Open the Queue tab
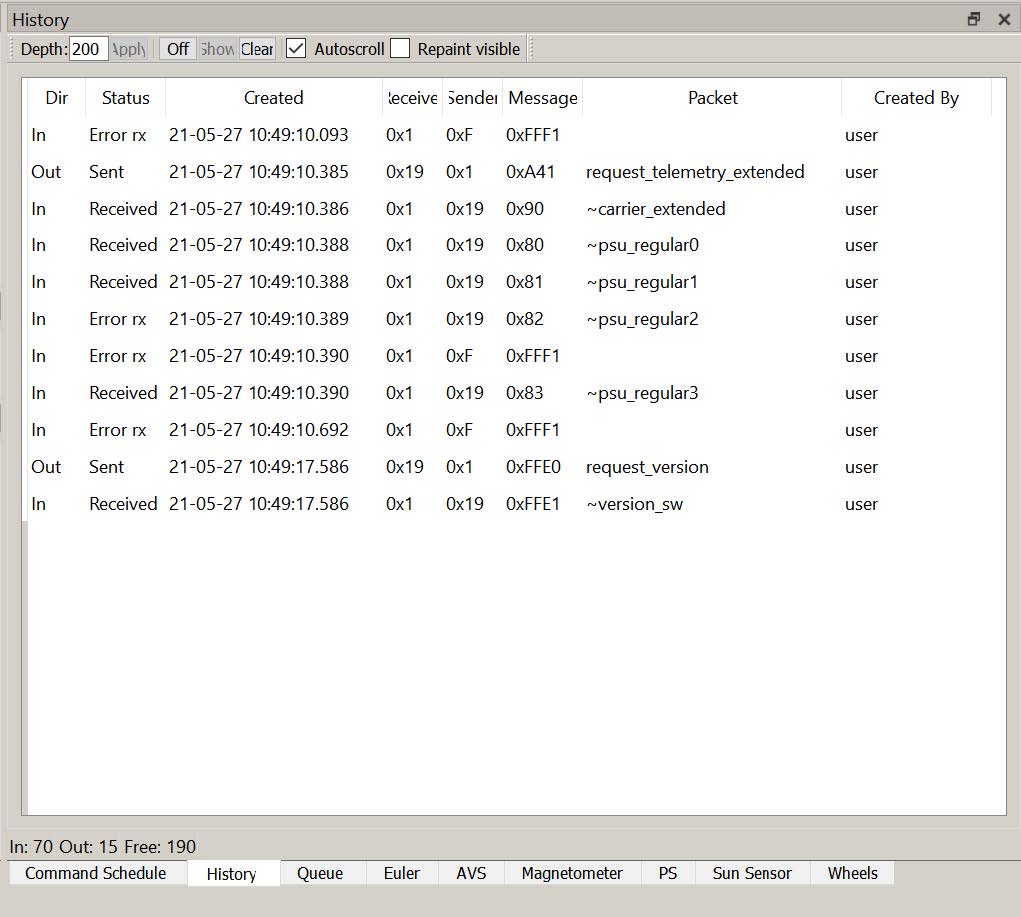The width and height of the screenshot is (1021, 917). (320, 873)
